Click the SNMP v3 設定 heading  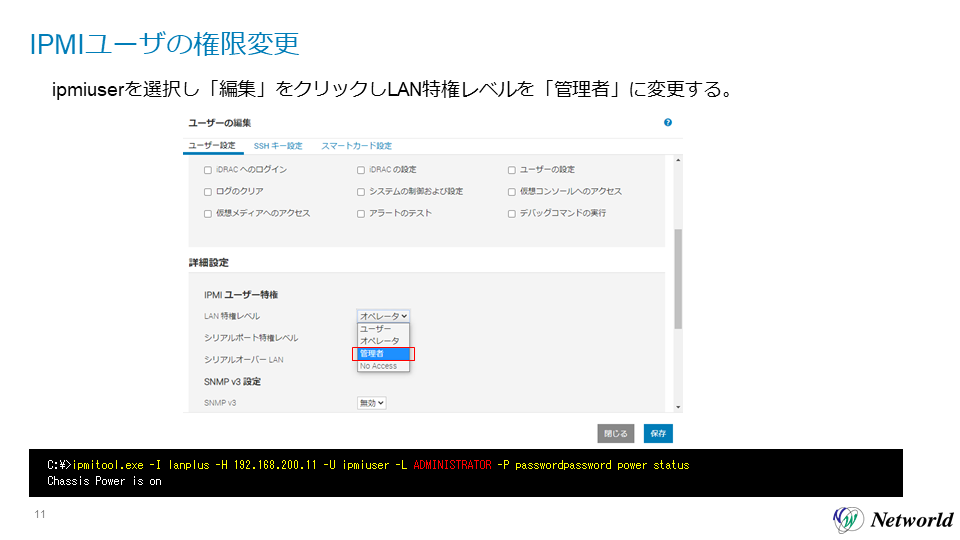(232, 382)
